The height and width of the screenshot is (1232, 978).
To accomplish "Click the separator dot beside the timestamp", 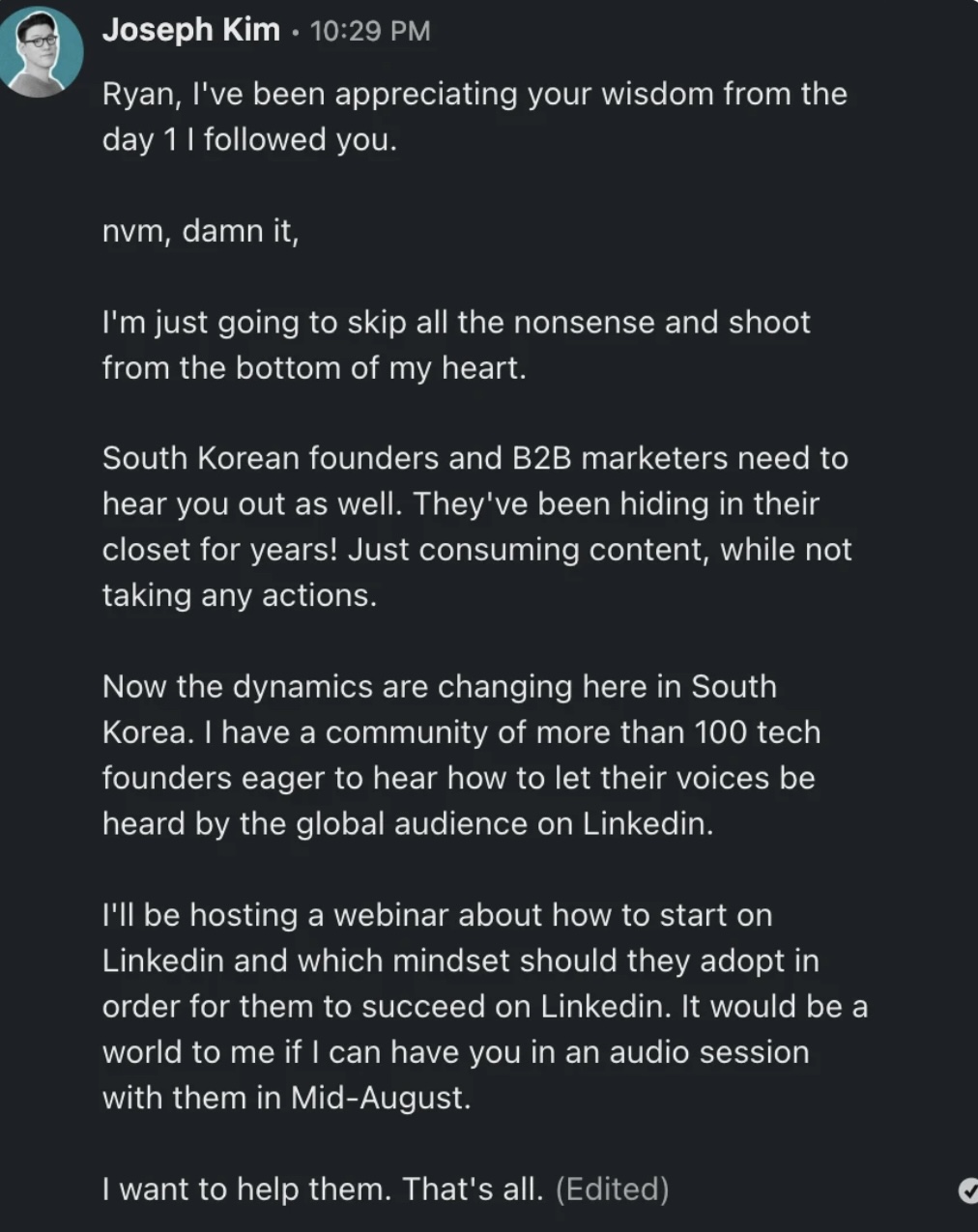I will tap(295, 30).
